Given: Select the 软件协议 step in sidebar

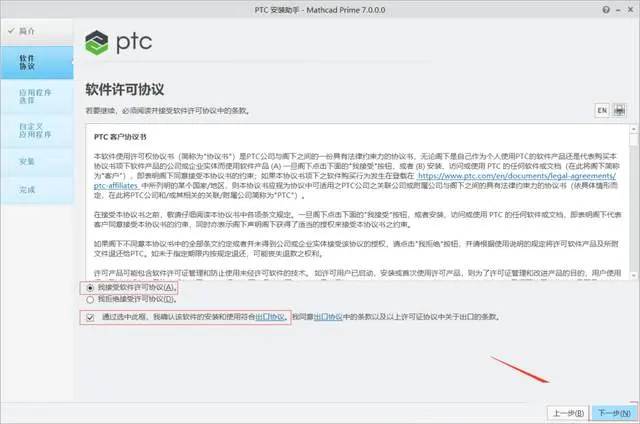Looking at the screenshot, I should (x=37, y=62).
